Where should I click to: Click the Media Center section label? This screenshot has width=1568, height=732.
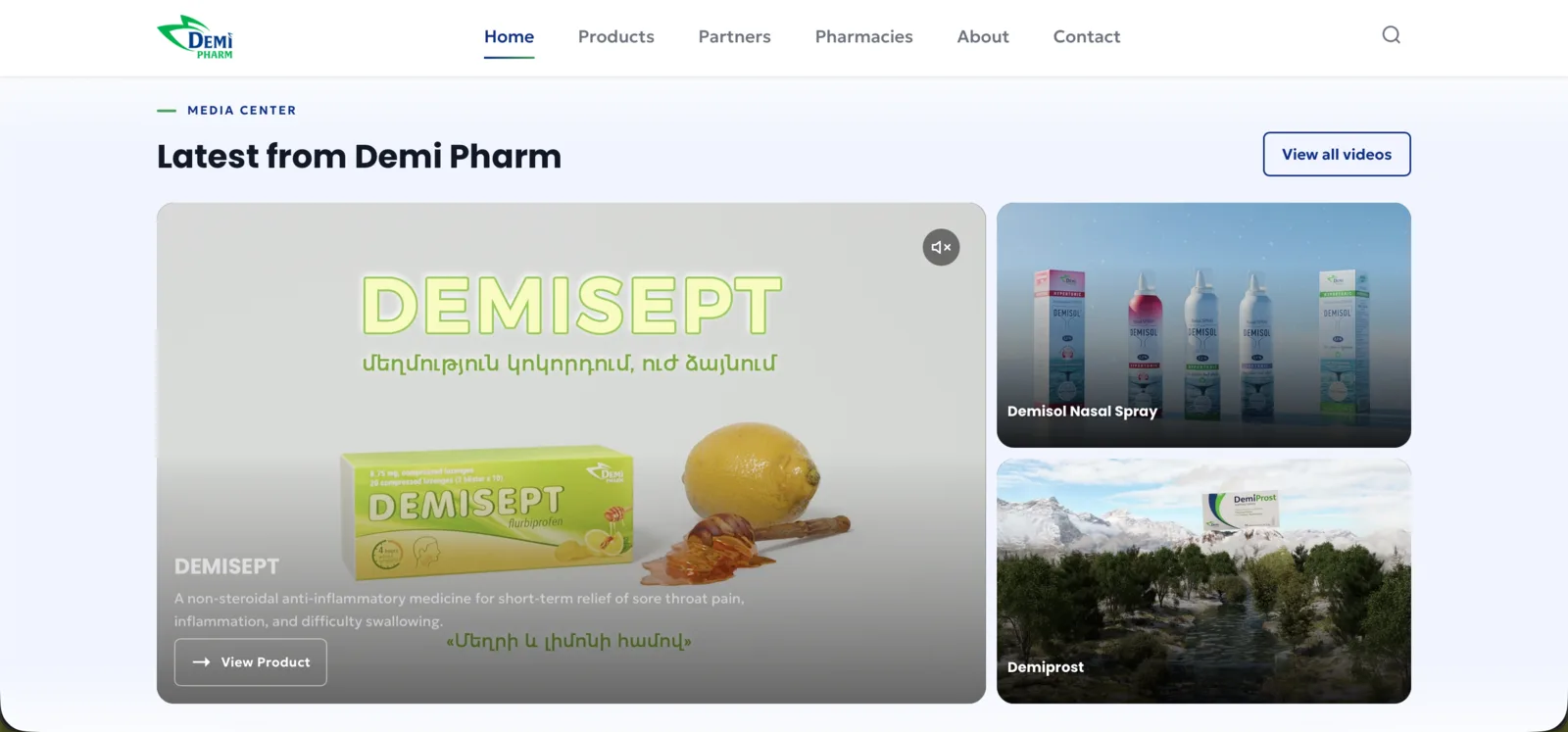[x=241, y=111]
